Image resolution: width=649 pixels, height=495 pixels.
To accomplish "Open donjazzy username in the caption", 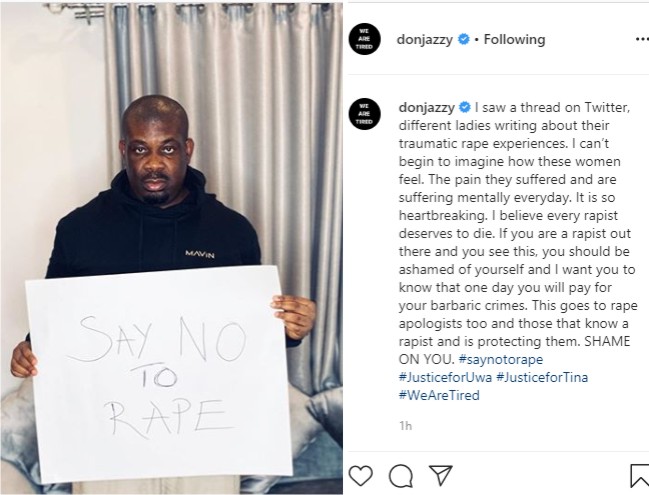I will pos(427,108).
